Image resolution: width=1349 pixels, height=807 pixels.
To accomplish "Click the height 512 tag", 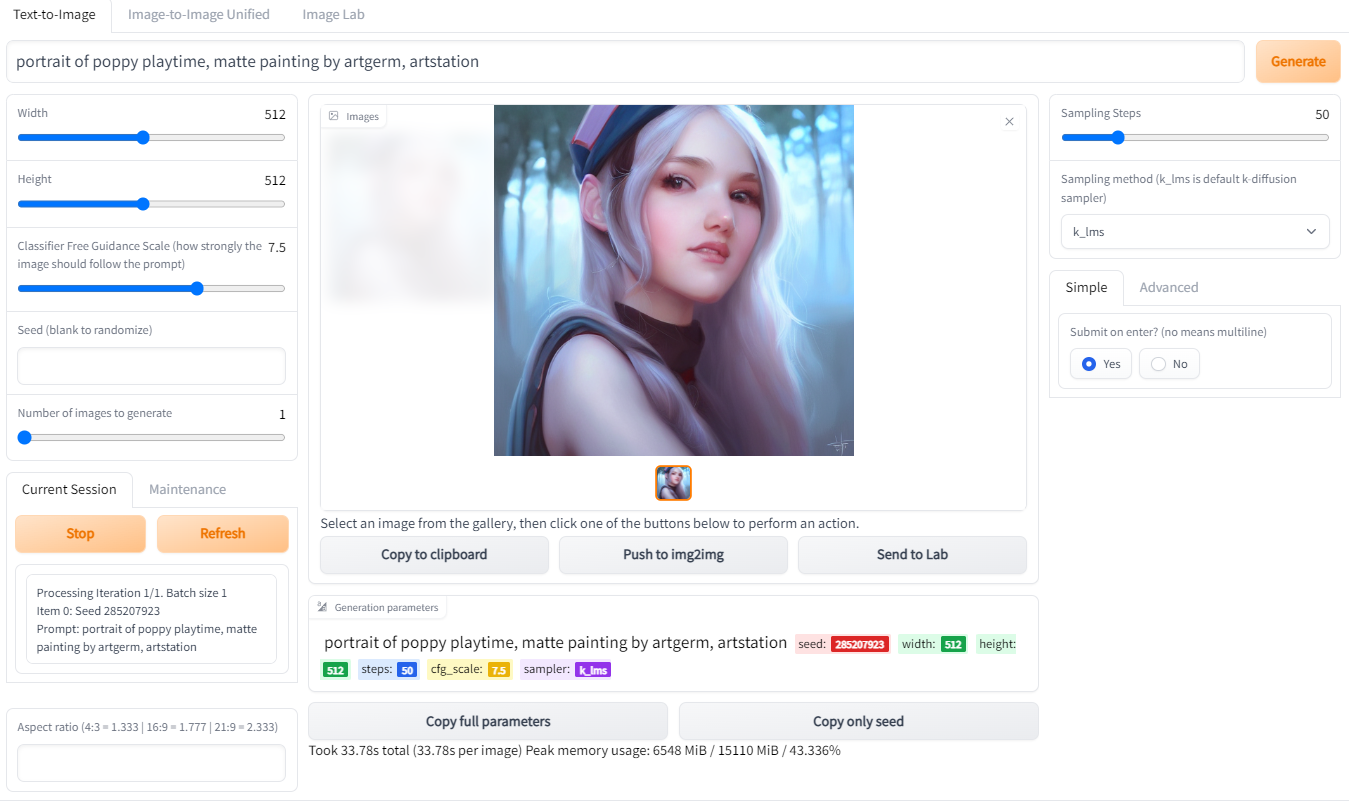I will (335, 670).
